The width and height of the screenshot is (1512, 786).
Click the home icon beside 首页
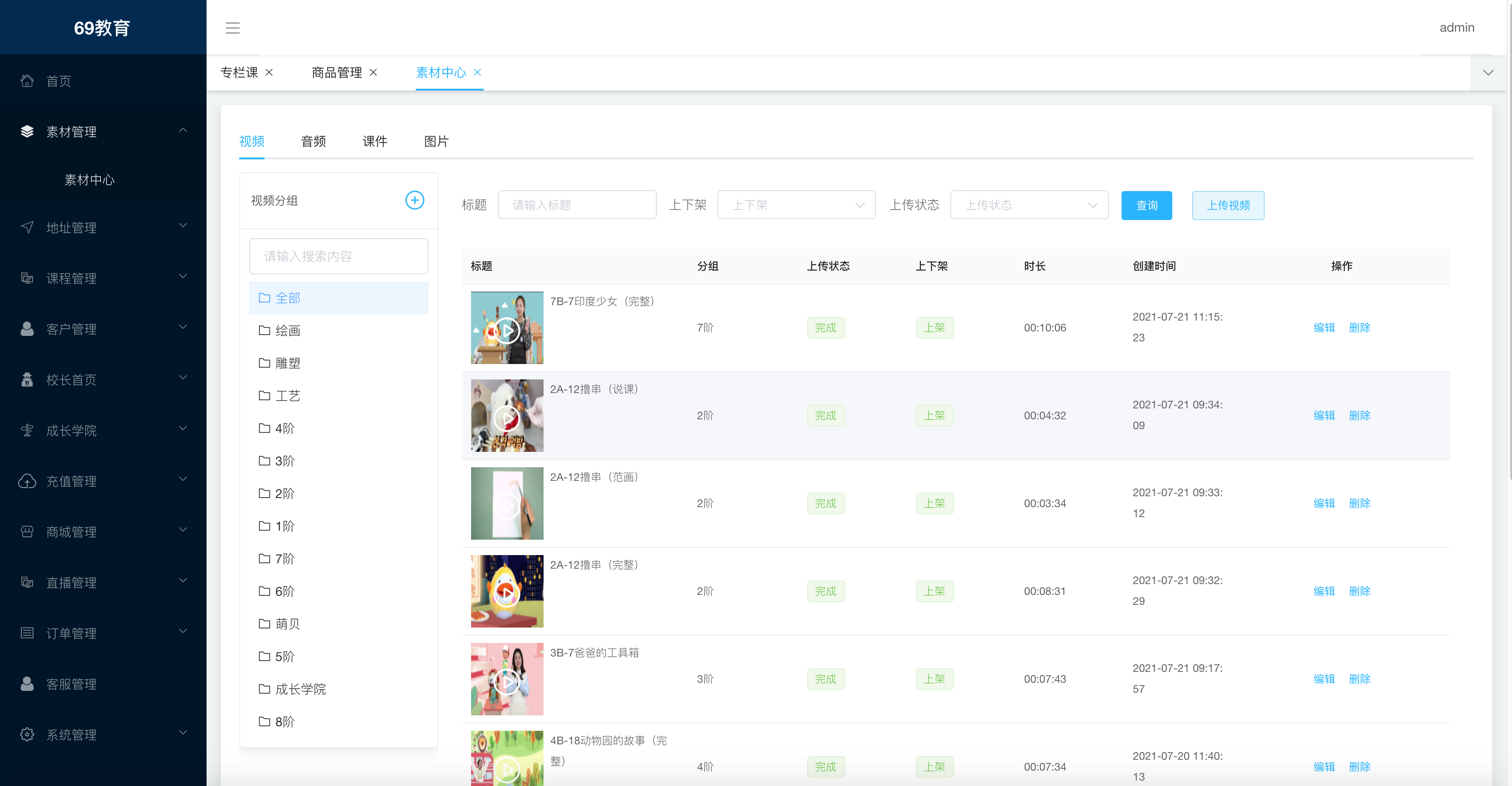click(x=27, y=80)
